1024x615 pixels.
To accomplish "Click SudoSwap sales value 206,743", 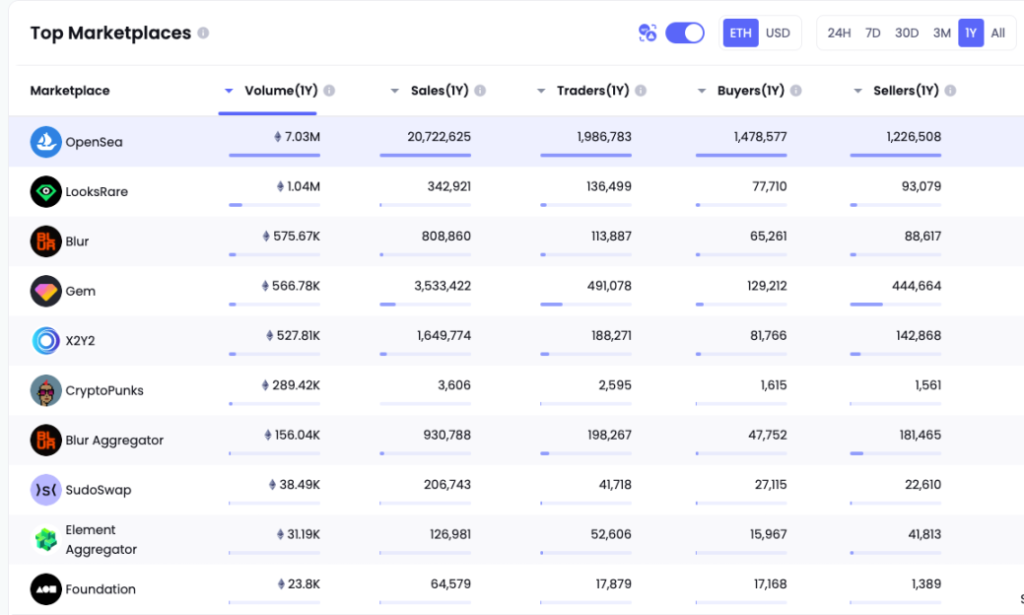I will [x=447, y=484].
